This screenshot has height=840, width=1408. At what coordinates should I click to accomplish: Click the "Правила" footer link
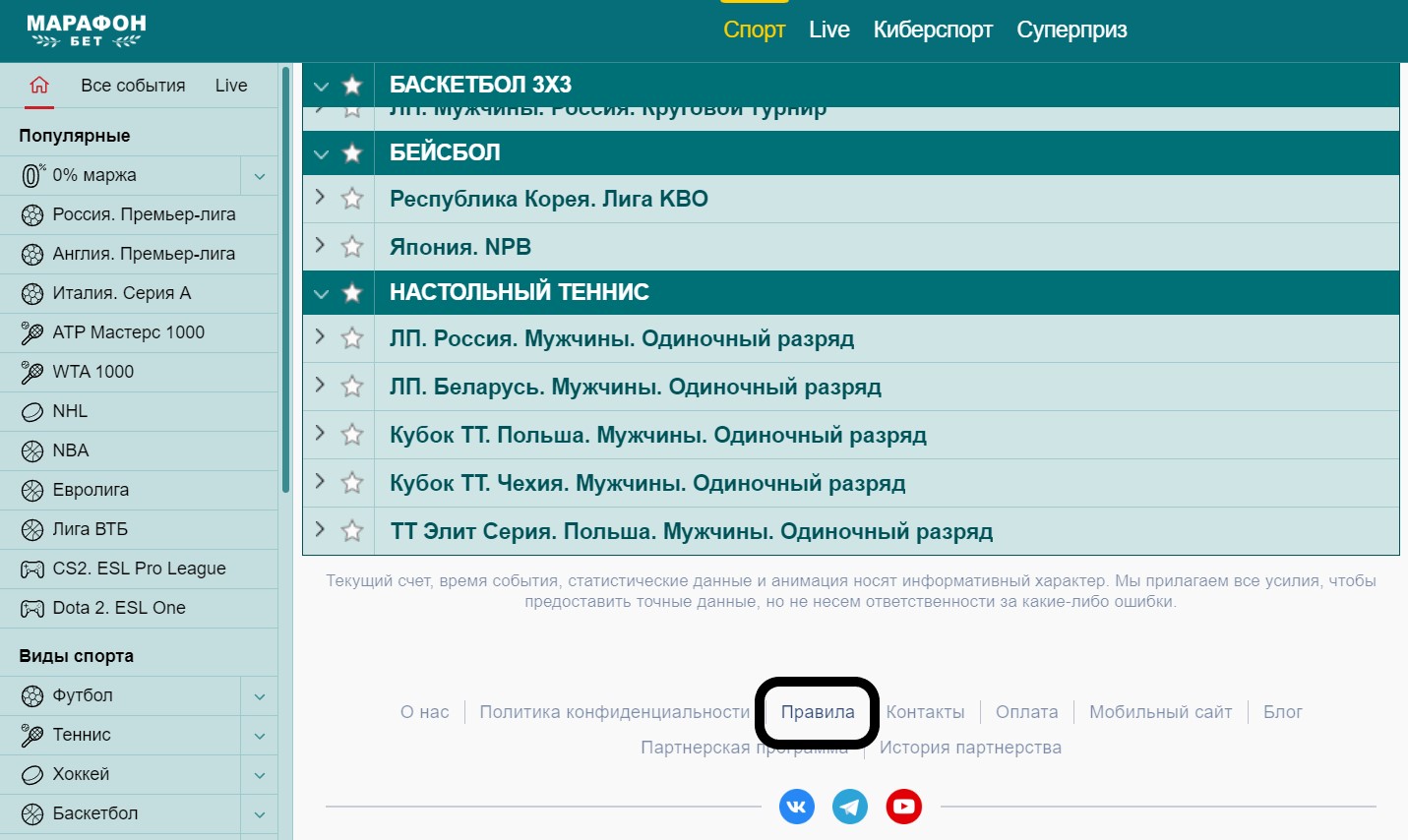click(x=816, y=711)
